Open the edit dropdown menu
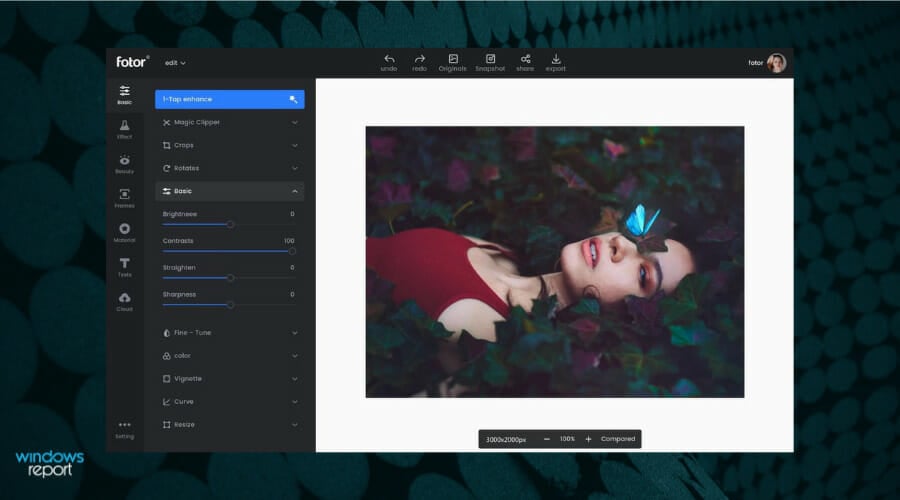The height and width of the screenshot is (500, 900). pos(175,63)
